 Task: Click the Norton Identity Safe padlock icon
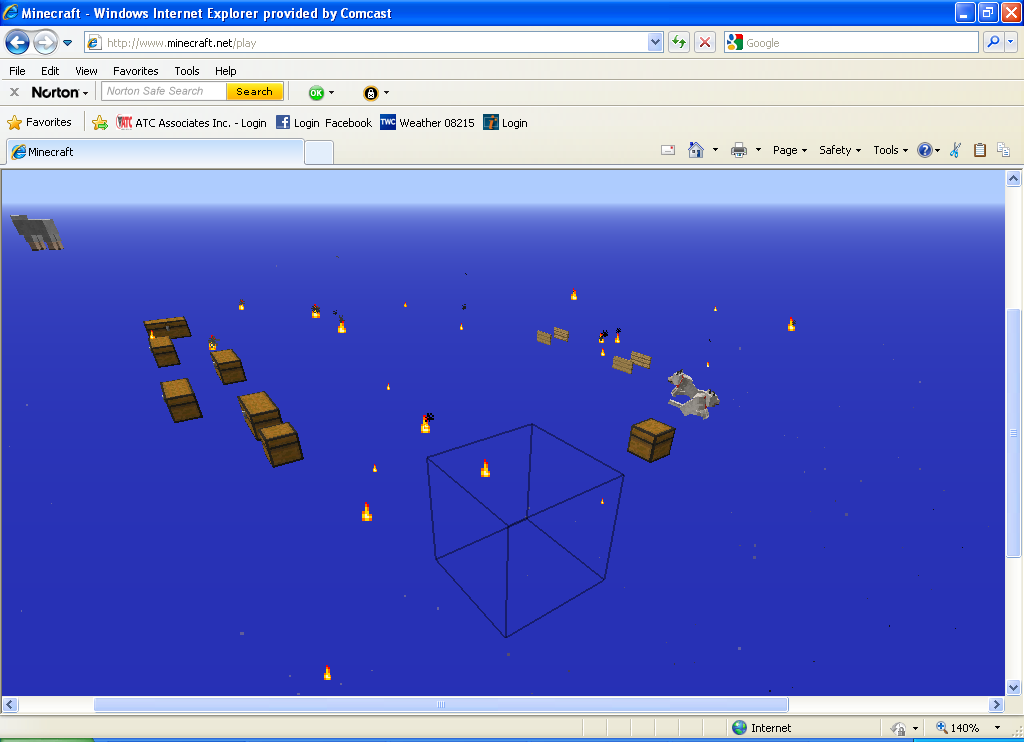tap(371, 93)
